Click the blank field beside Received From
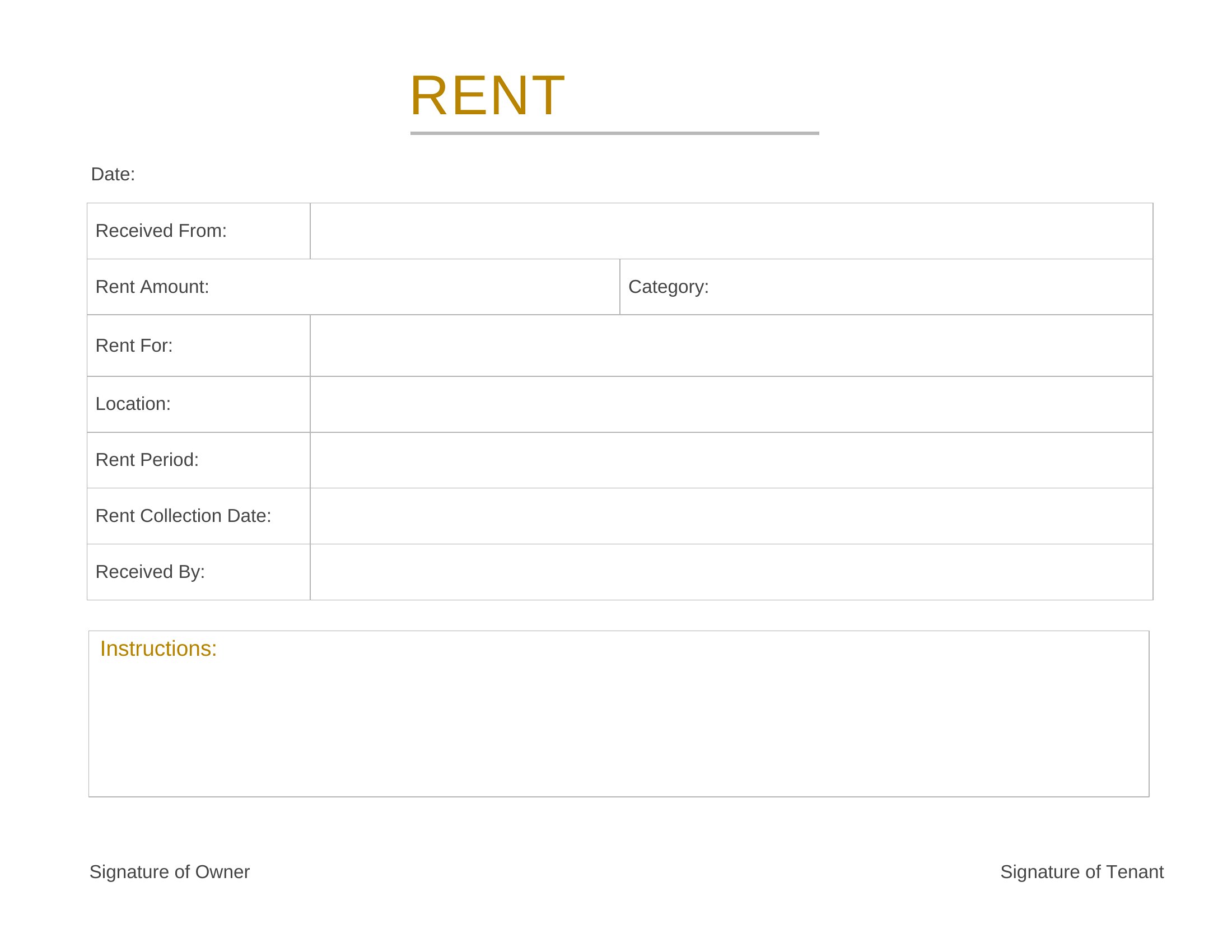1232x952 pixels. tap(731, 231)
